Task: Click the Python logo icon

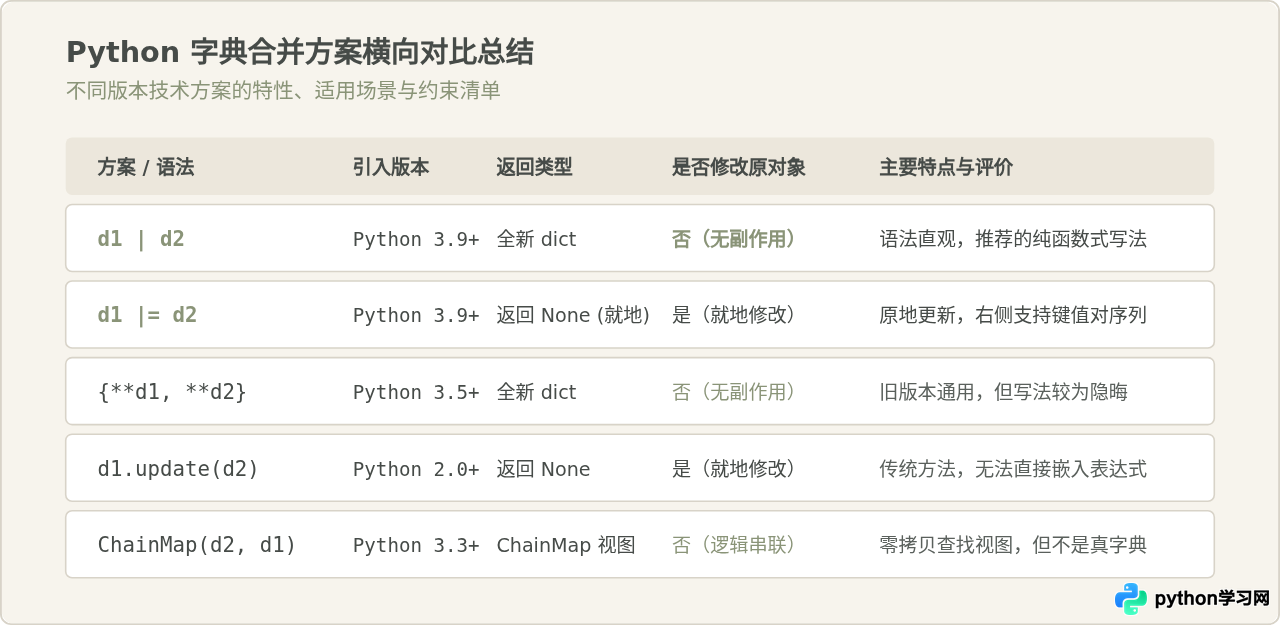Action: [1131, 599]
